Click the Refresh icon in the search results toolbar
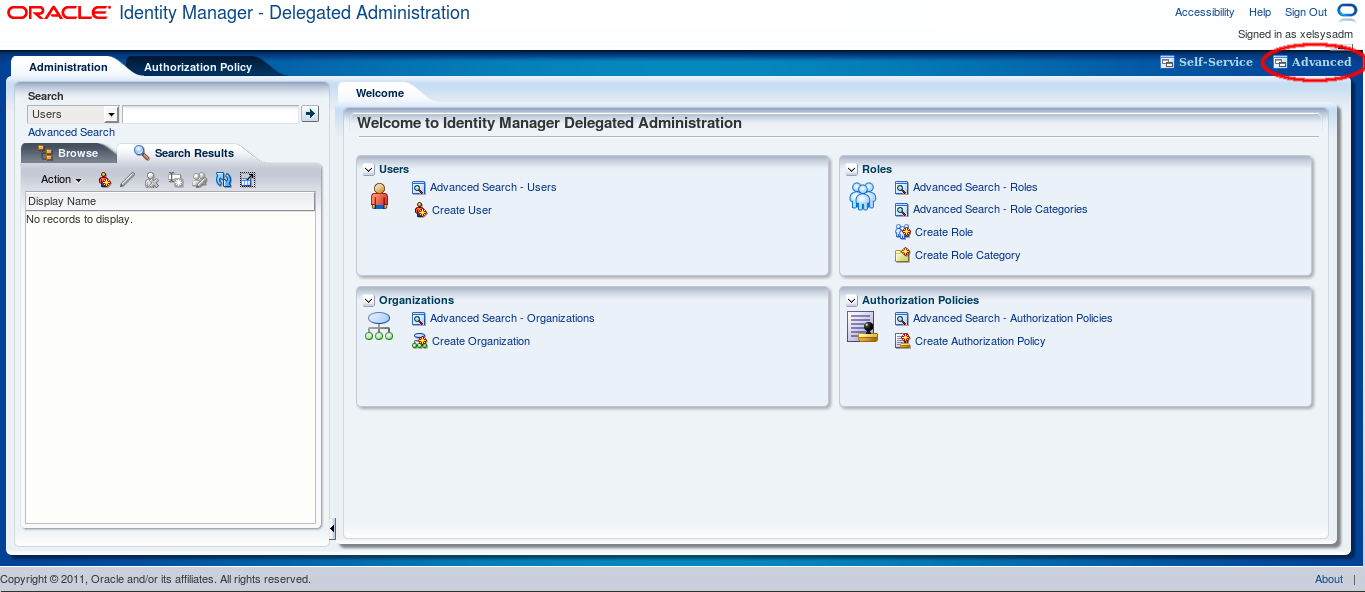 tap(223, 179)
